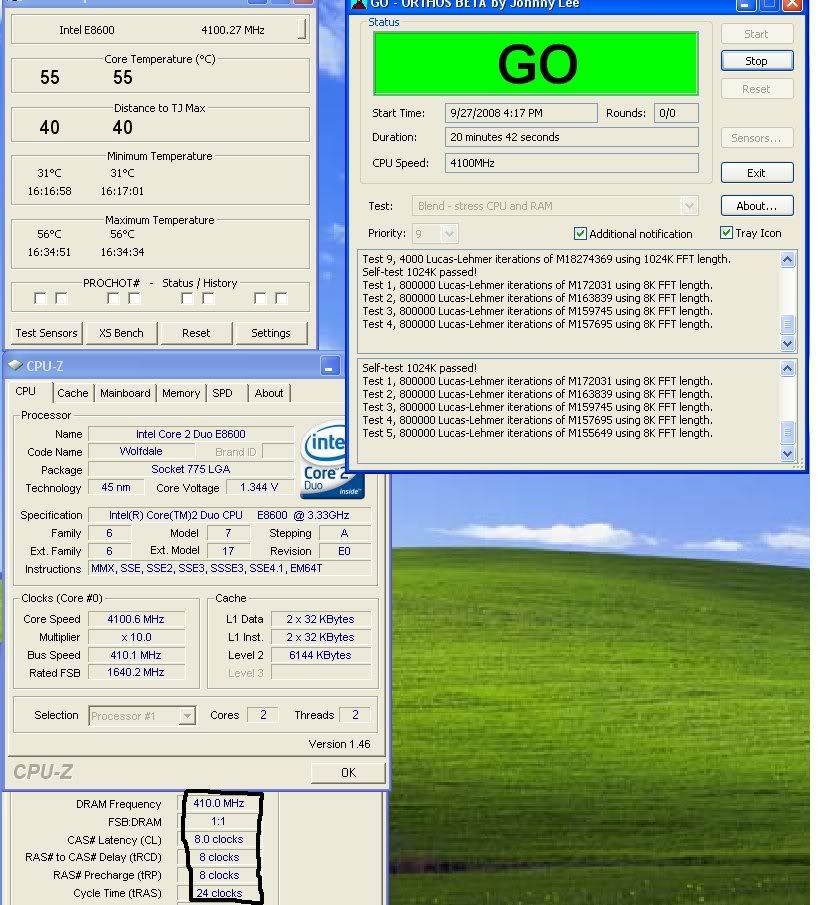The image size is (840, 905).
Task: Click the instructions list 'MMX, SSE, SSE2...'
Action: [x=230, y=569]
